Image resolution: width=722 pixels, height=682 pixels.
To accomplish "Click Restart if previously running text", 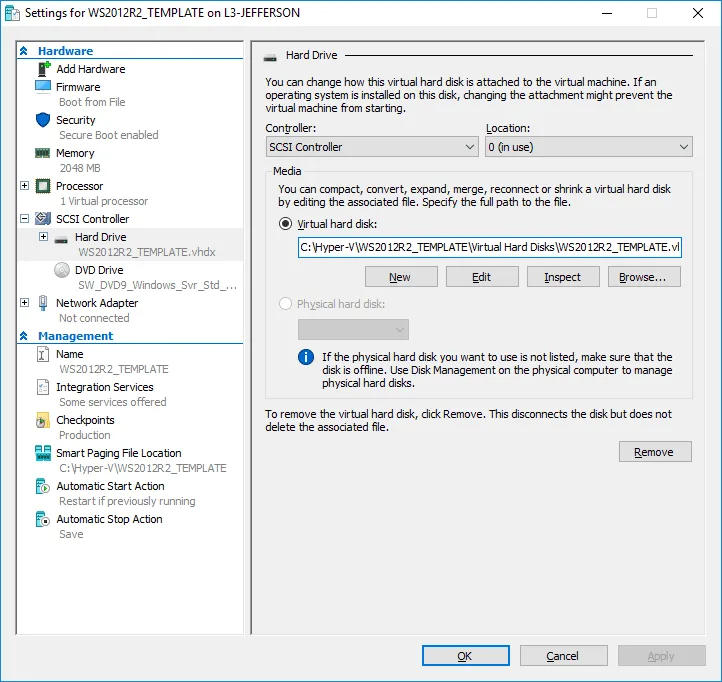I will coord(127,501).
